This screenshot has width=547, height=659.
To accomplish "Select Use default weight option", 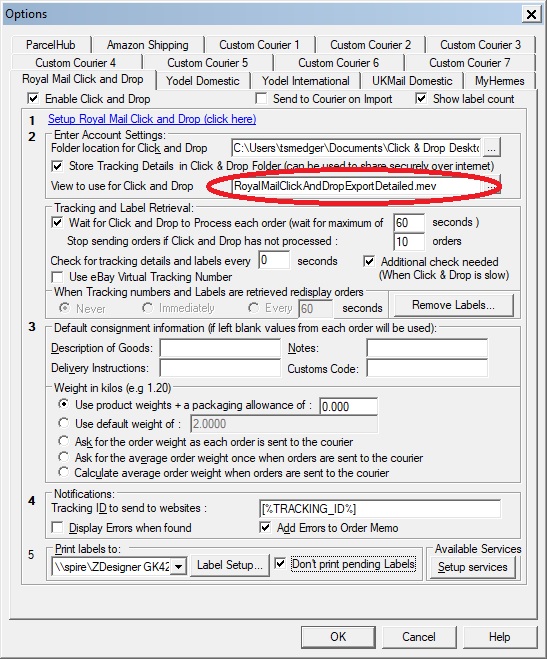I will [x=63, y=422].
